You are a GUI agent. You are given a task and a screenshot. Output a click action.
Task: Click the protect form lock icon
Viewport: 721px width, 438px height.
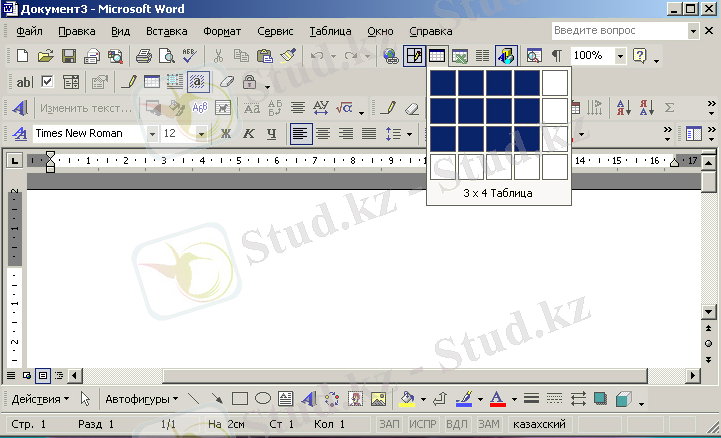point(249,82)
